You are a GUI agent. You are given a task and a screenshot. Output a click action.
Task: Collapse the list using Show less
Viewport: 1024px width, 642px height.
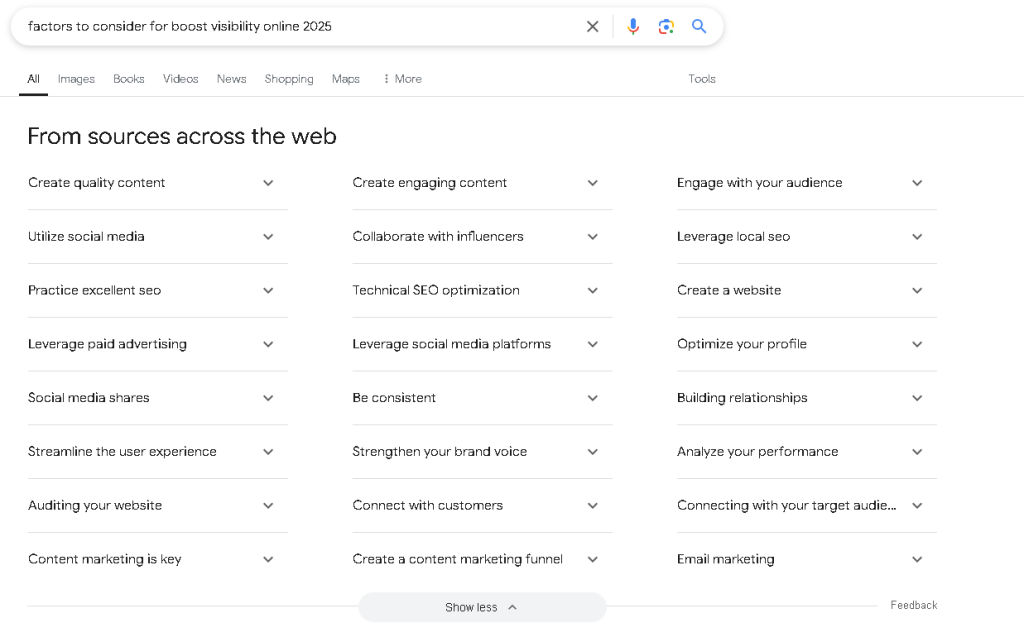[482, 607]
